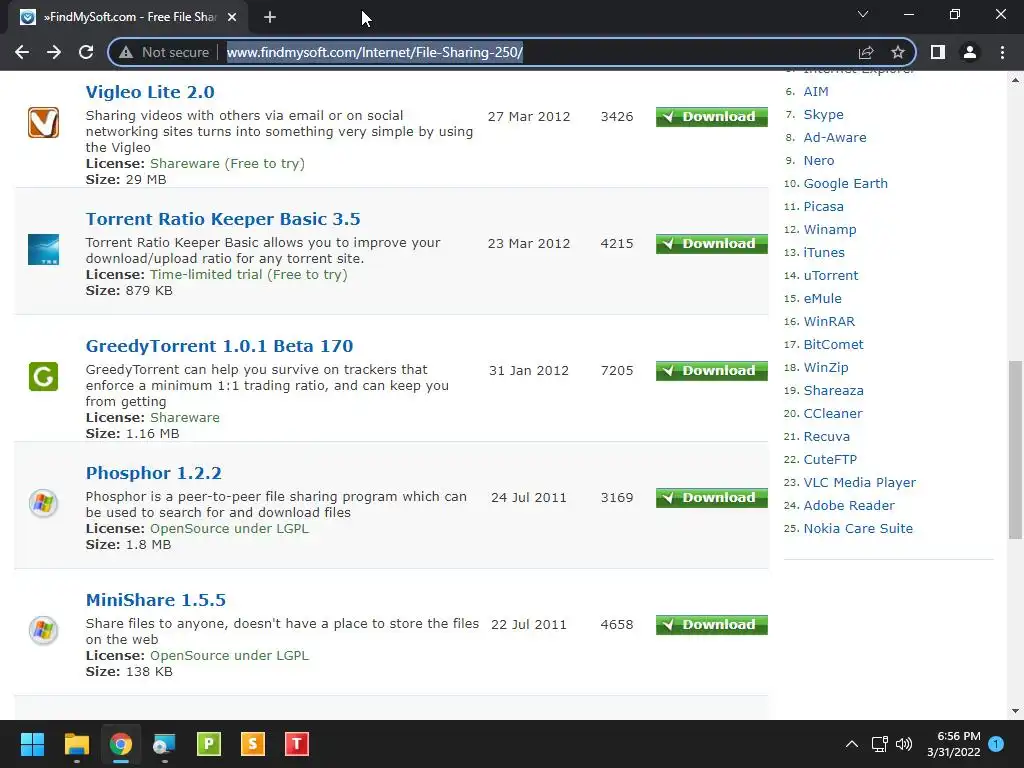
Task: Click the Chrome taskbar icon
Action: coord(121,744)
